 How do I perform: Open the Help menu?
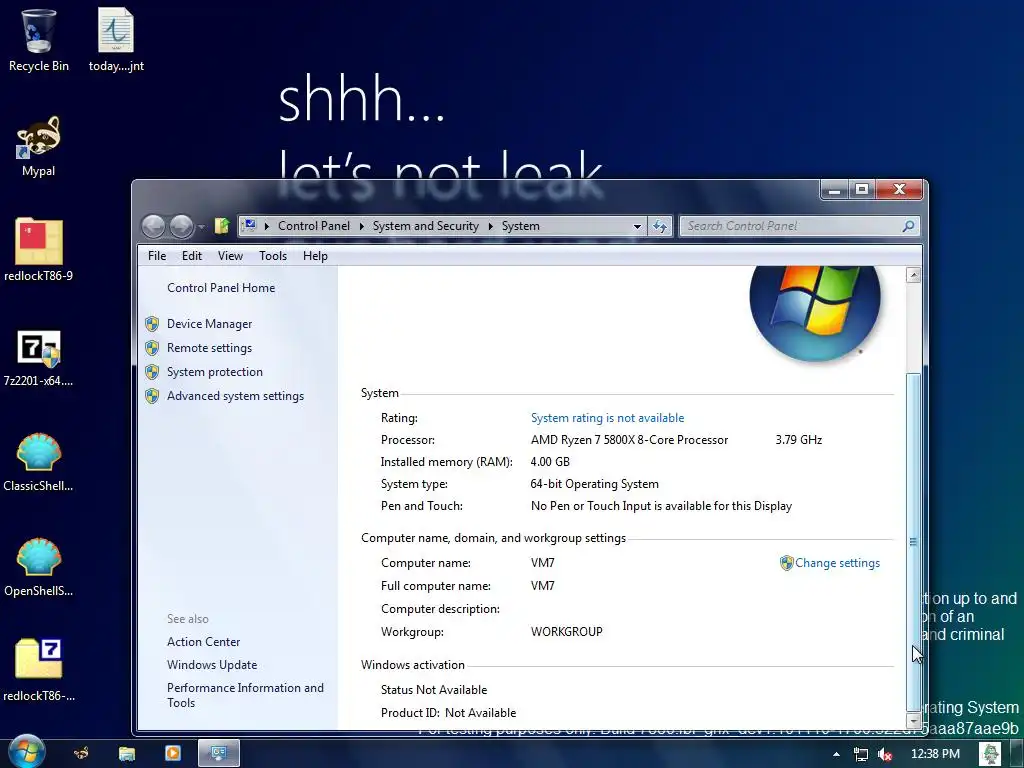click(x=315, y=256)
